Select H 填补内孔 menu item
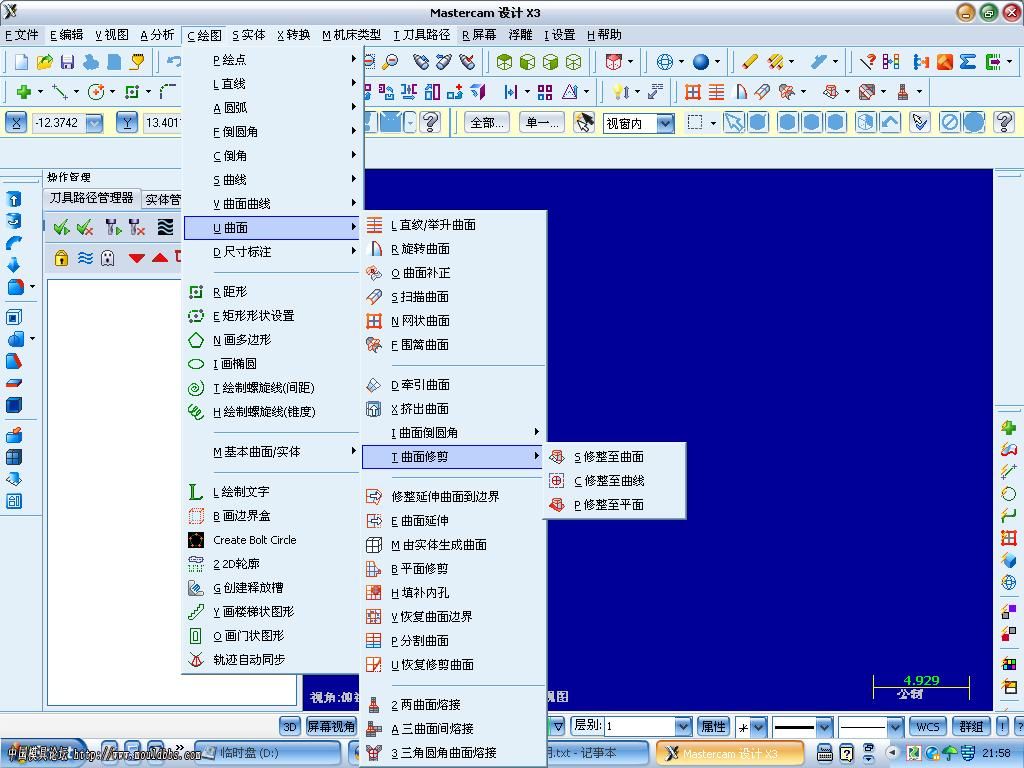Screen dimensions: 1024x768 453,593
